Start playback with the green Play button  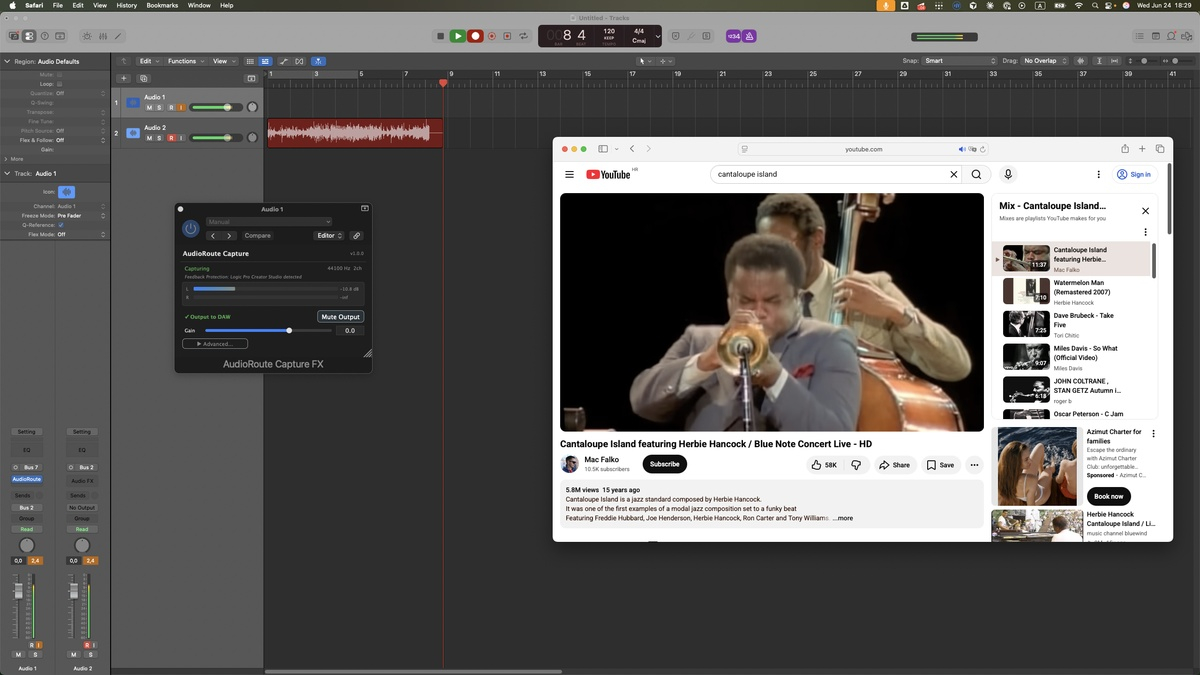(457, 36)
